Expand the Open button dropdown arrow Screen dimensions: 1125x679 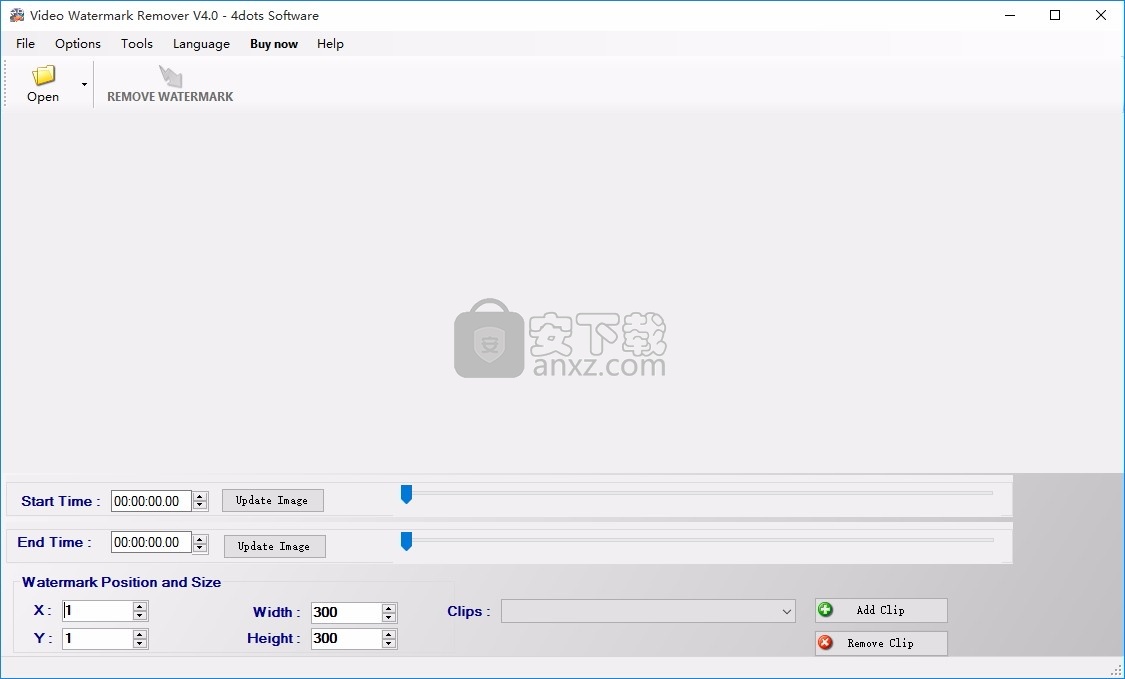tap(84, 85)
